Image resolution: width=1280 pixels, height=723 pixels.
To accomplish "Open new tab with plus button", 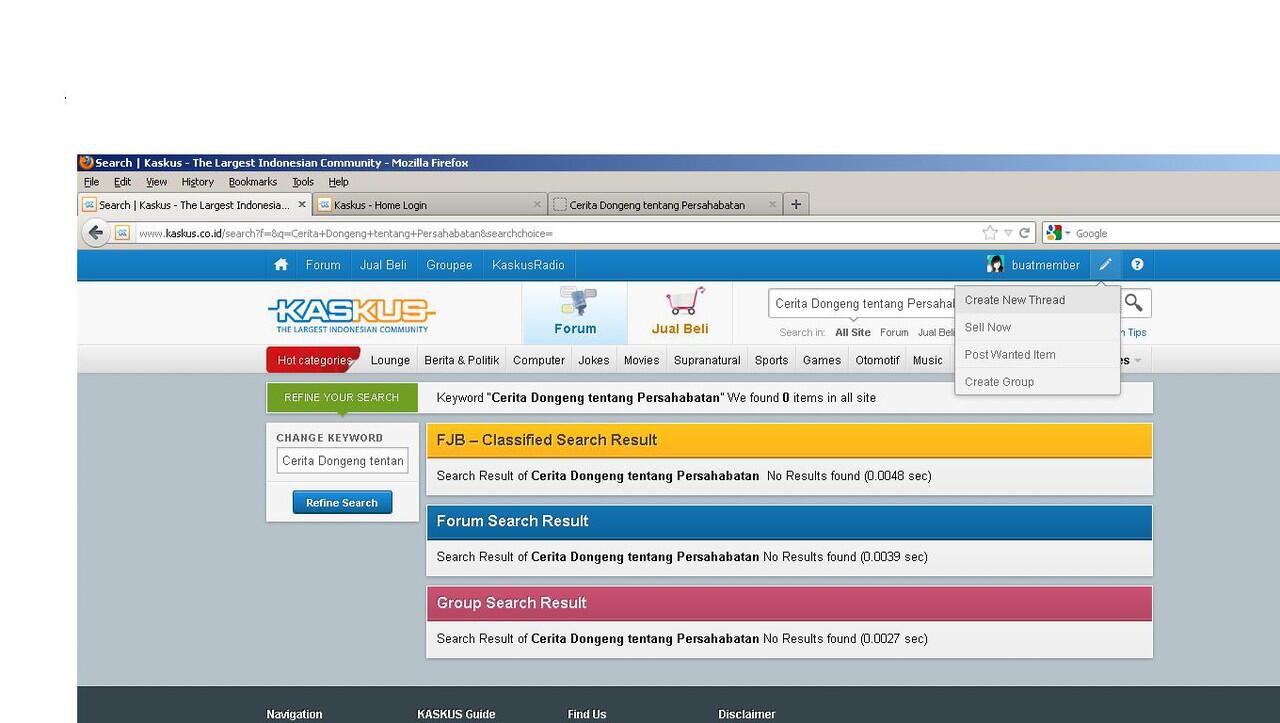I will [796, 204].
